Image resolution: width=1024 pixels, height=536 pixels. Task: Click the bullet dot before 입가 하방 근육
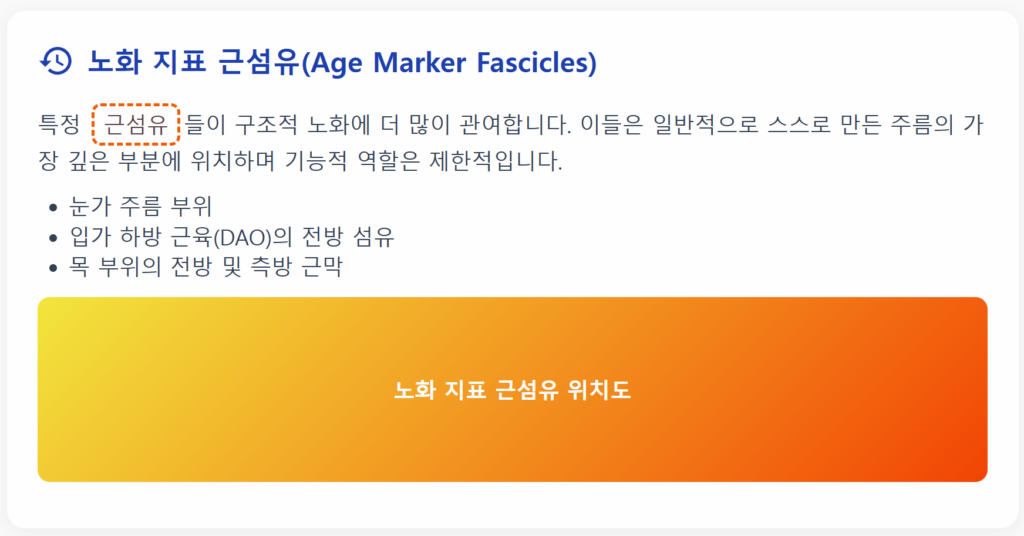coord(54,238)
